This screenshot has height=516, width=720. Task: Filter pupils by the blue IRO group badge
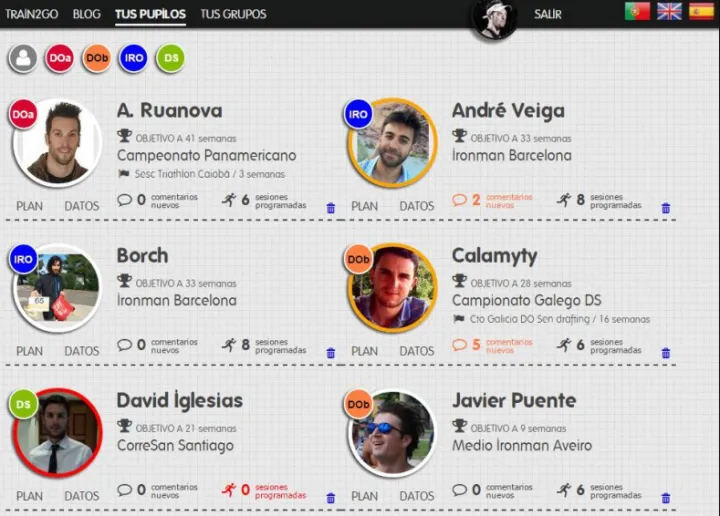(133, 58)
